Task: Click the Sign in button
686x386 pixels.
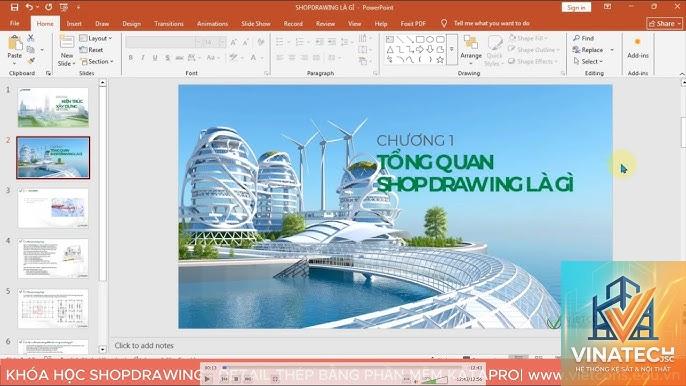Action: pyautogui.click(x=576, y=7)
